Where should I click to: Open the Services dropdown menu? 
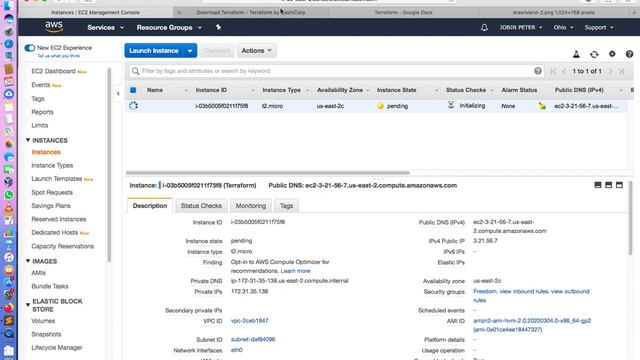[105, 27]
